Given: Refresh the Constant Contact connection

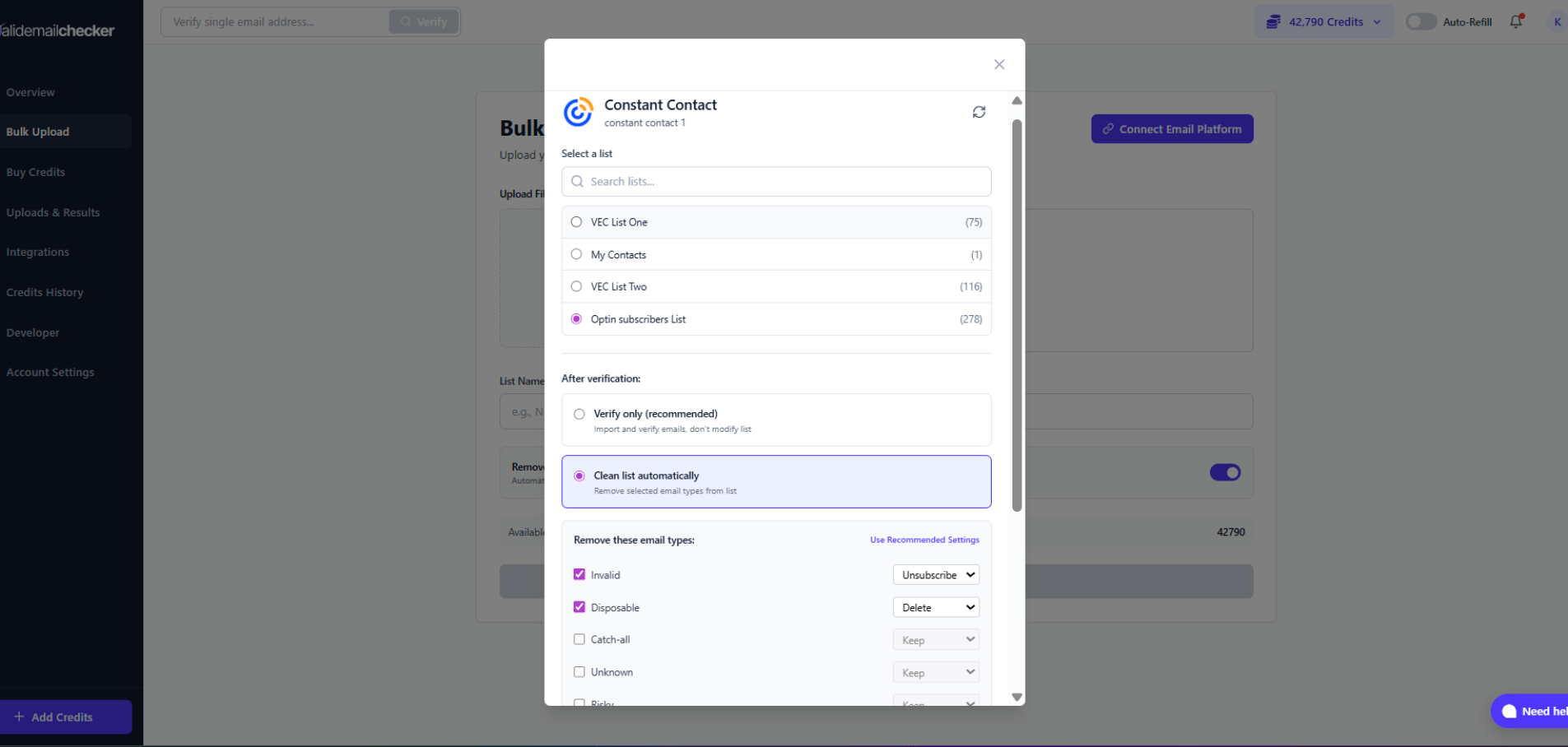Looking at the screenshot, I should [979, 111].
